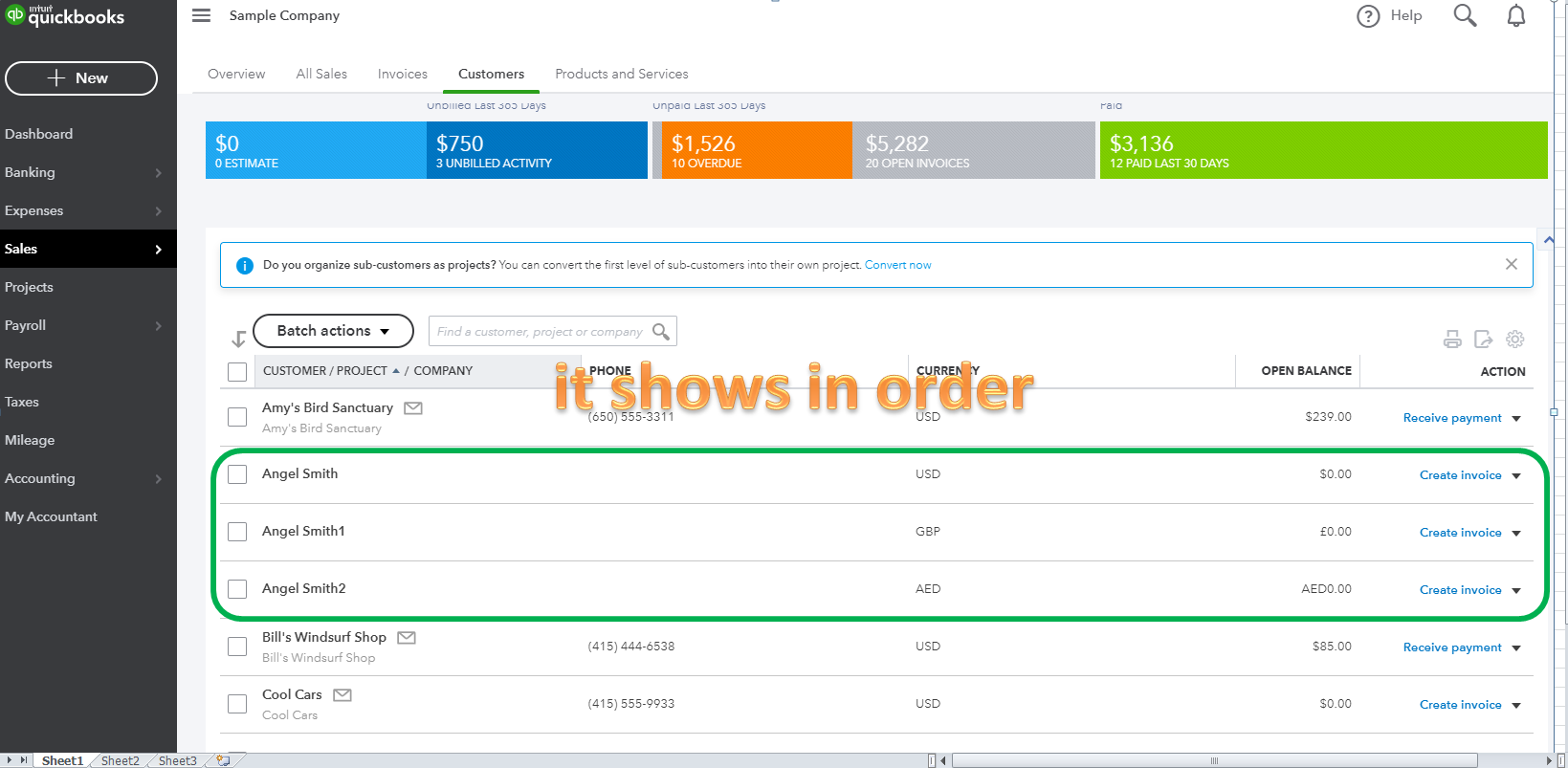
Task: Check the Amy's Bird Sanctuary checkbox
Action: tap(237, 417)
